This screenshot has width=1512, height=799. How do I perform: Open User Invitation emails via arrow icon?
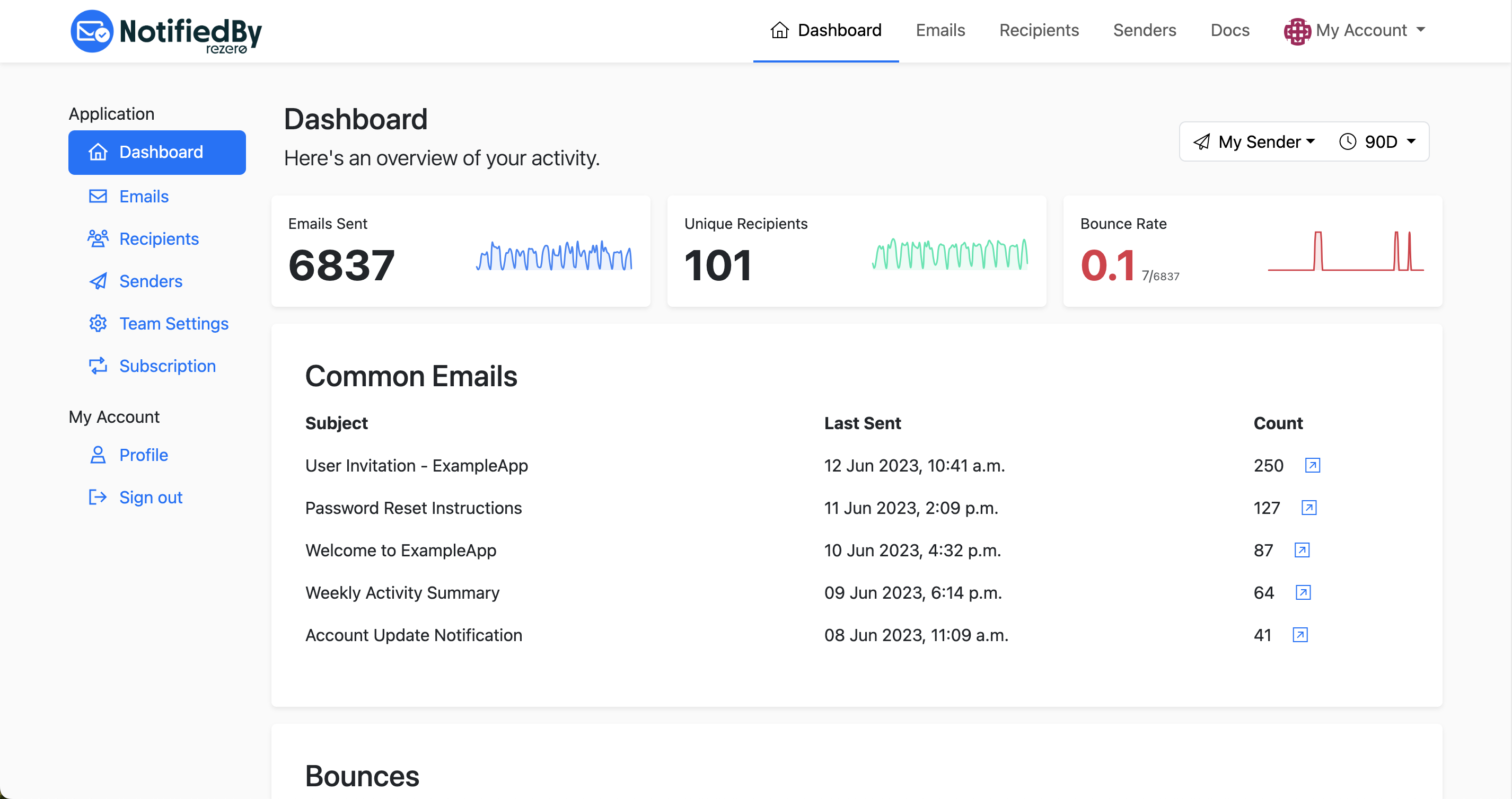click(1313, 465)
